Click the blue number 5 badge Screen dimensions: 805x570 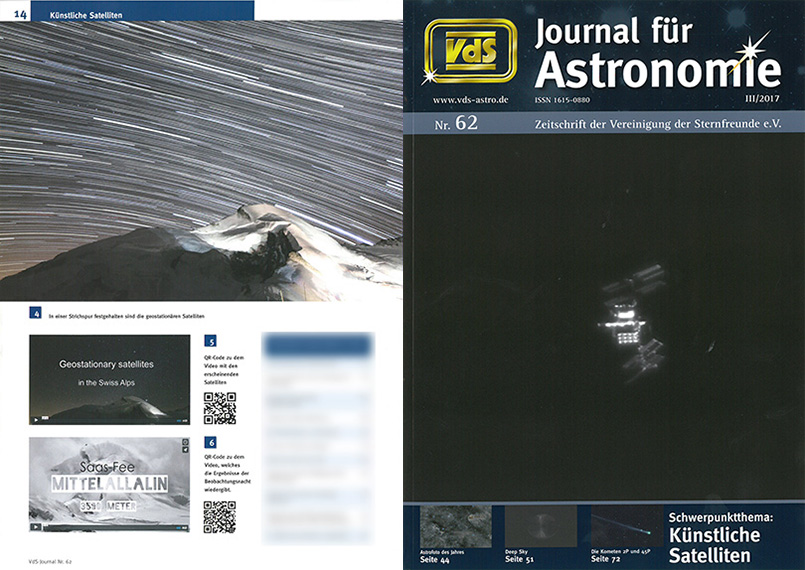point(210,341)
